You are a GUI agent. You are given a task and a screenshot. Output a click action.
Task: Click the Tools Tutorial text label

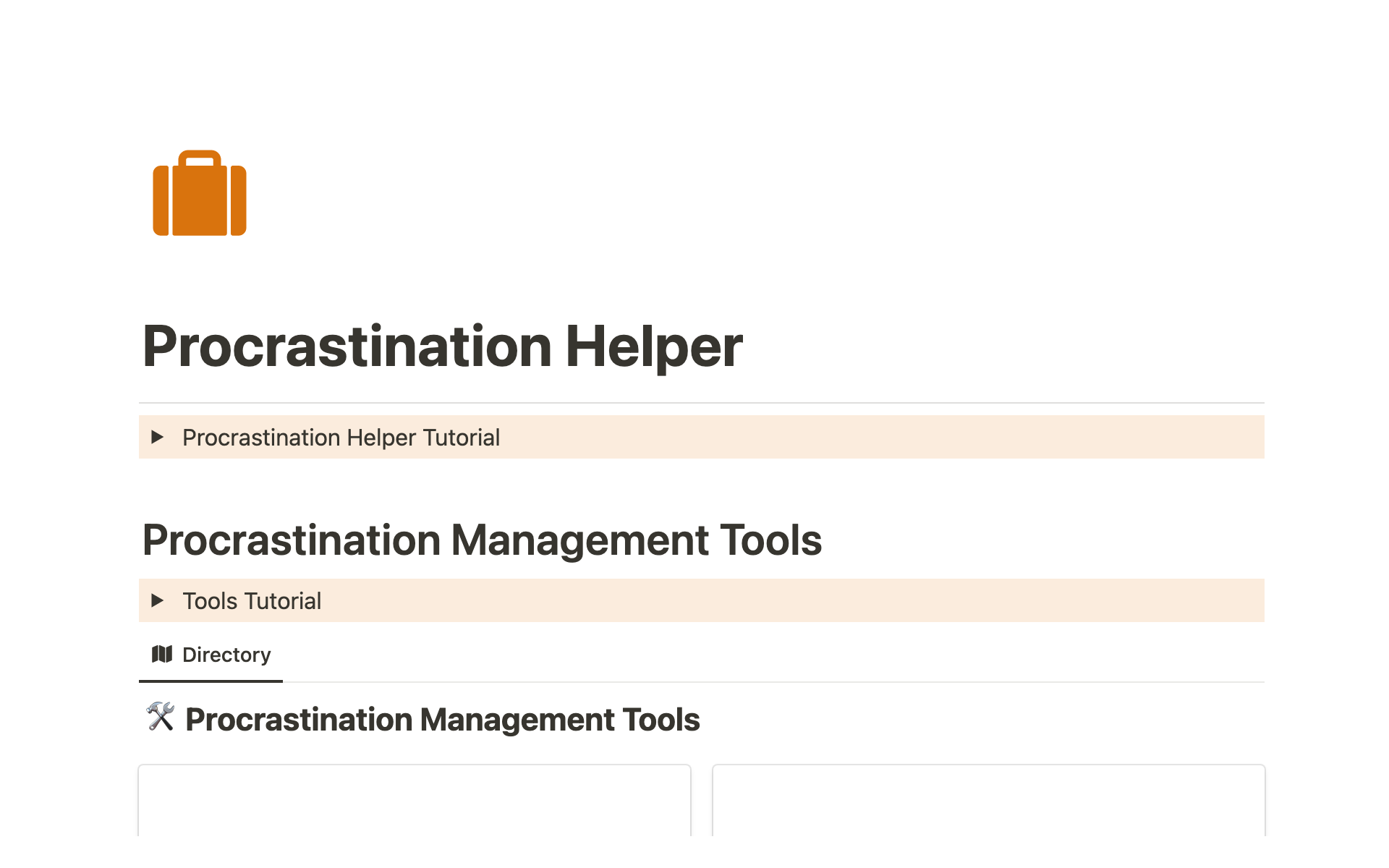pyautogui.click(x=252, y=601)
